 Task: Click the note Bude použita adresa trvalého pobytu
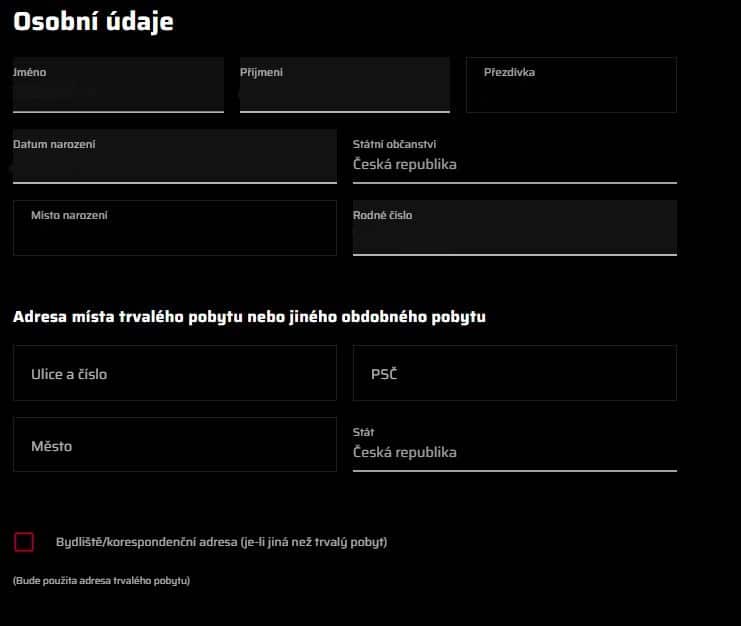click(x=102, y=581)
